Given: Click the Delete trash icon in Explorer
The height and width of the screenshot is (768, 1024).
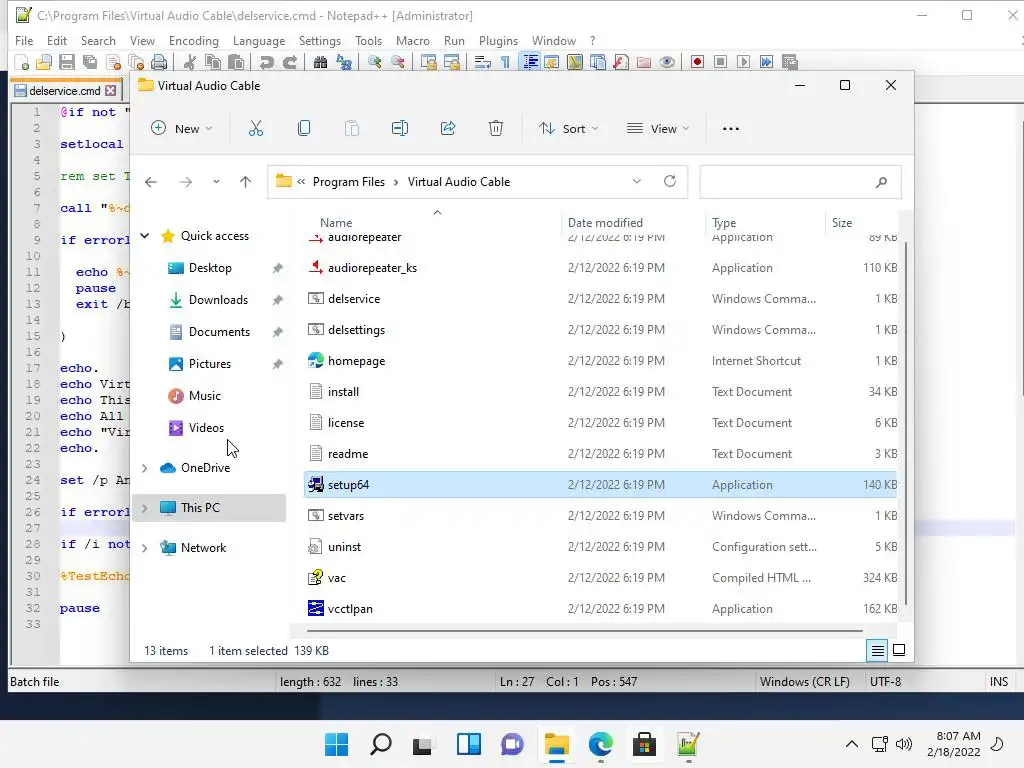Looking at the screenshot, I should [x=496, y=129].
